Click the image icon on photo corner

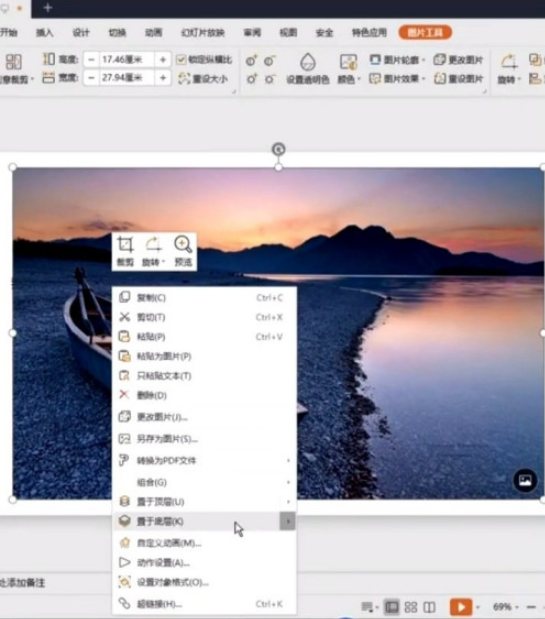[525, 480]
